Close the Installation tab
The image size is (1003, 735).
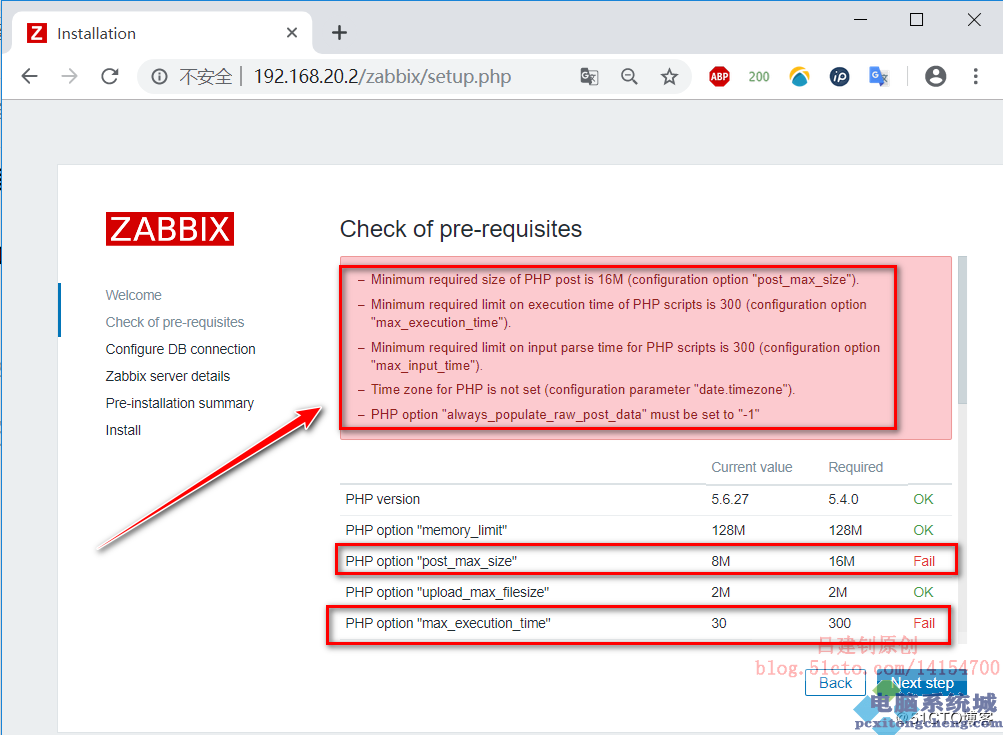click(292, 33)
